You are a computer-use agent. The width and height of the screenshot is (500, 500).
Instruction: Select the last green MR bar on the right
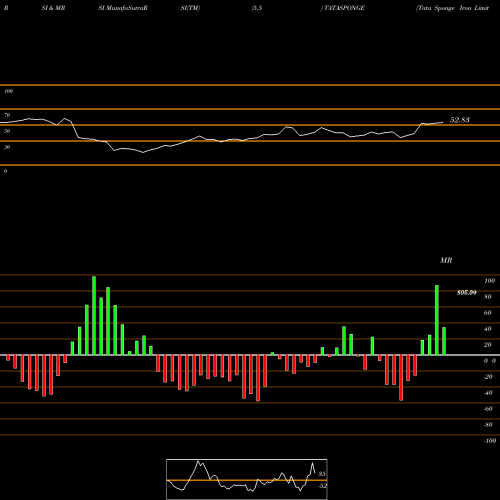pyautogui.click(x=444, y=341)
